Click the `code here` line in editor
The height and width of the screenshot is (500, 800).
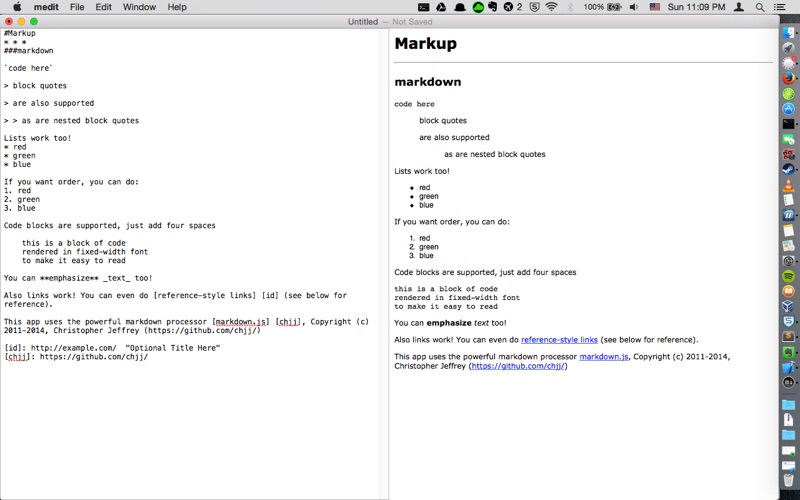pos(29,68)
